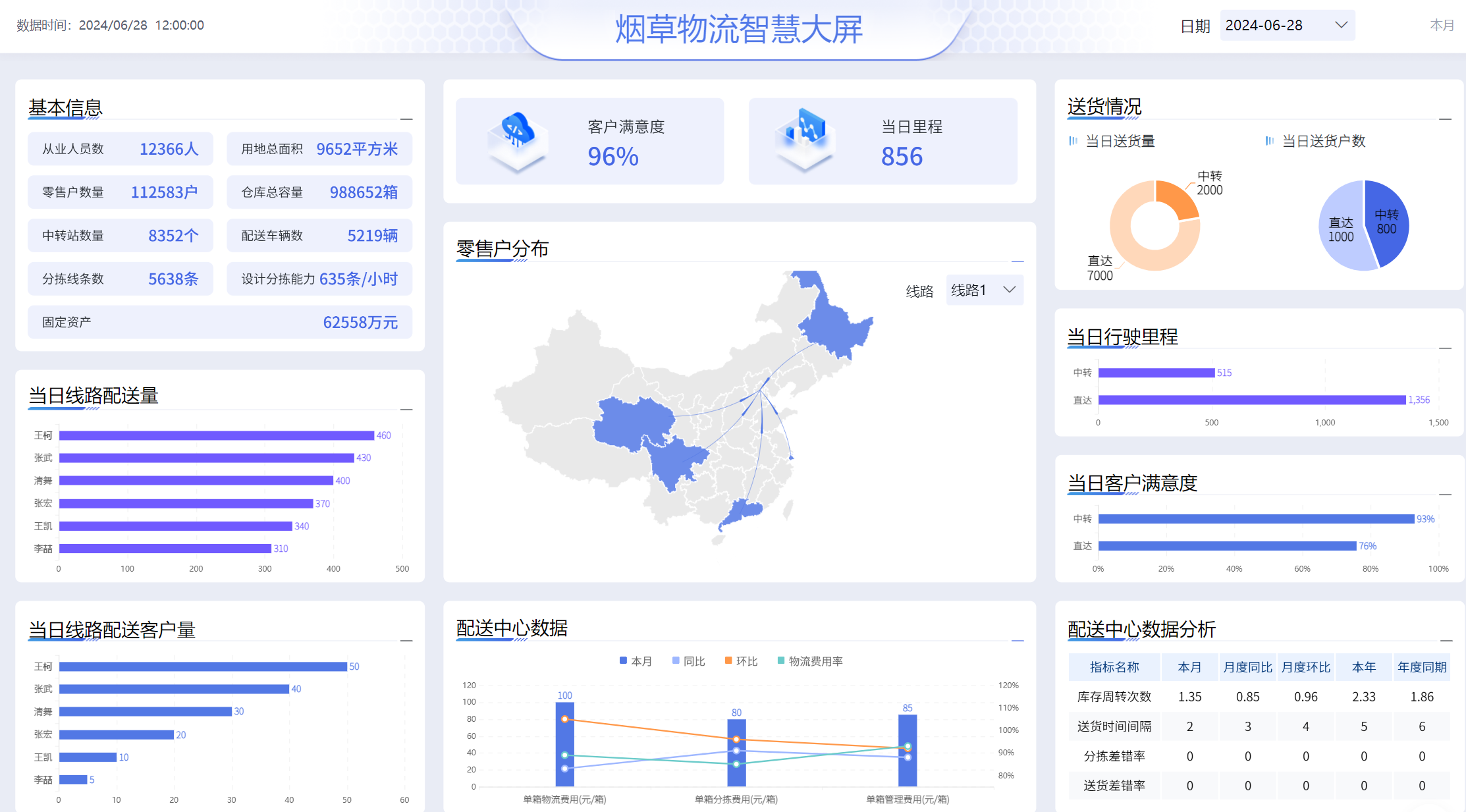Click the 库存周转次数 row label

click(x=1114, y=697)
